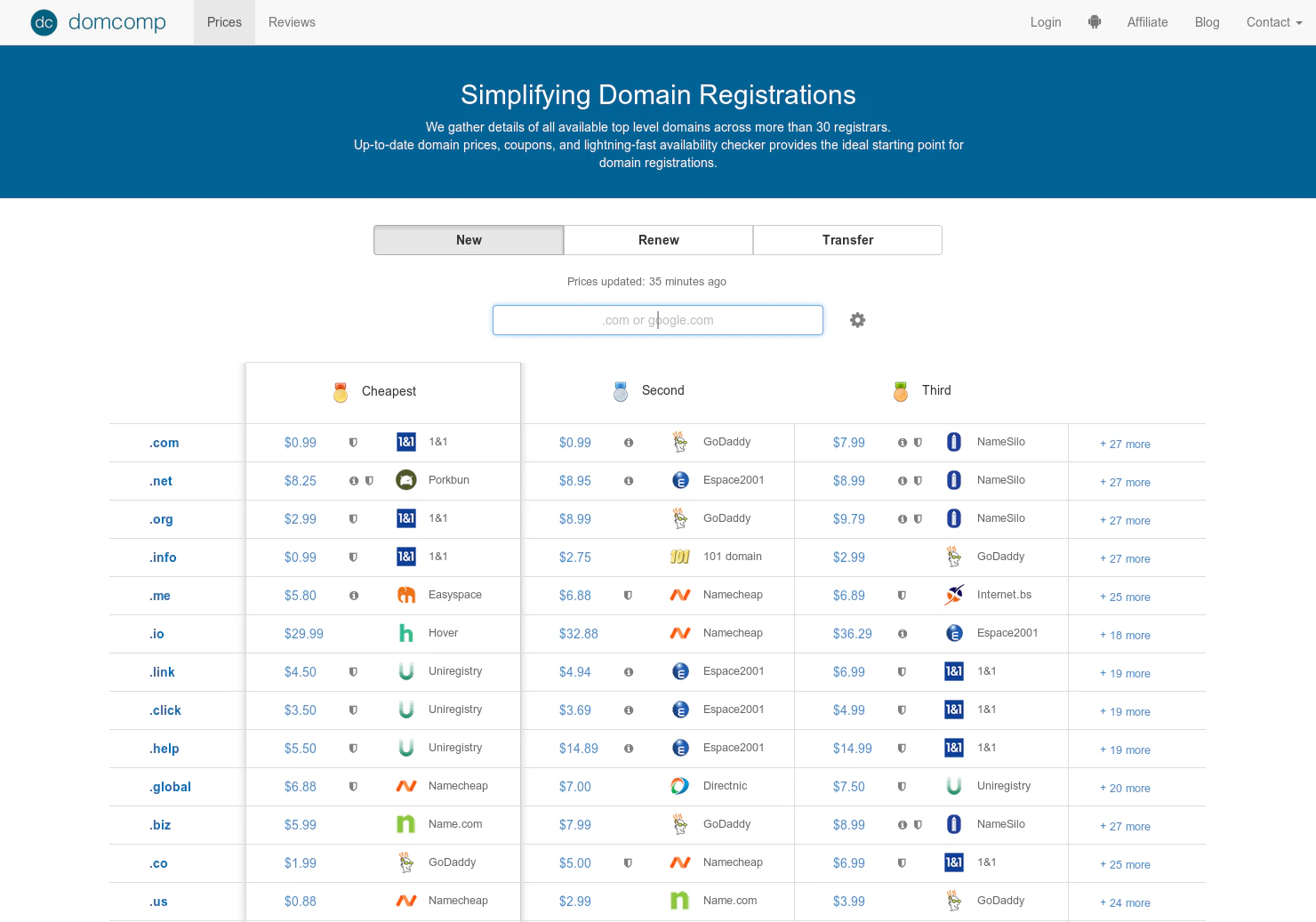1316x922 pixels.
Task: Open the Reviews navigation item
Action: coord(292,22)
